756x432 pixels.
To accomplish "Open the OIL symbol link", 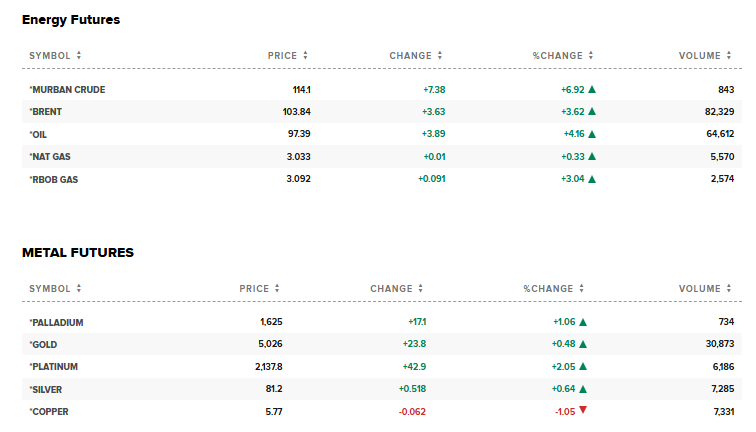I will point(38,135).
